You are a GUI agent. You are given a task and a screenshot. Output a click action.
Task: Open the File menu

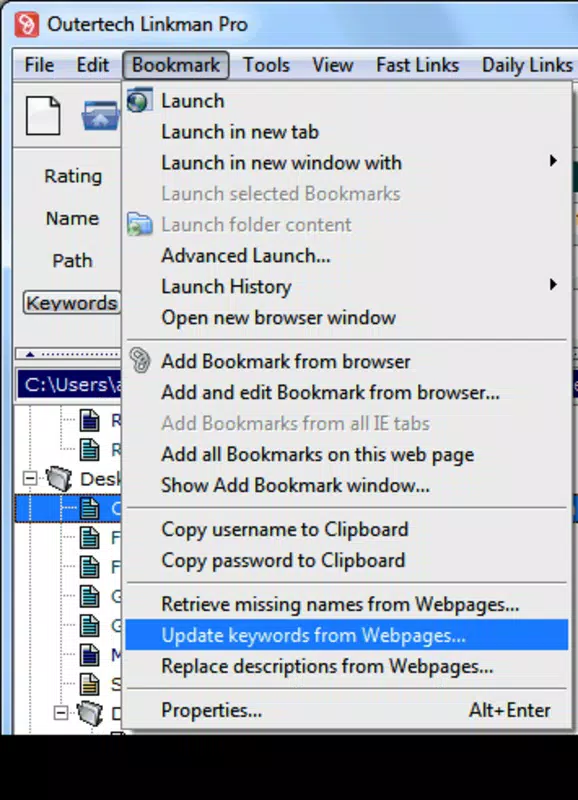(39, 65)
